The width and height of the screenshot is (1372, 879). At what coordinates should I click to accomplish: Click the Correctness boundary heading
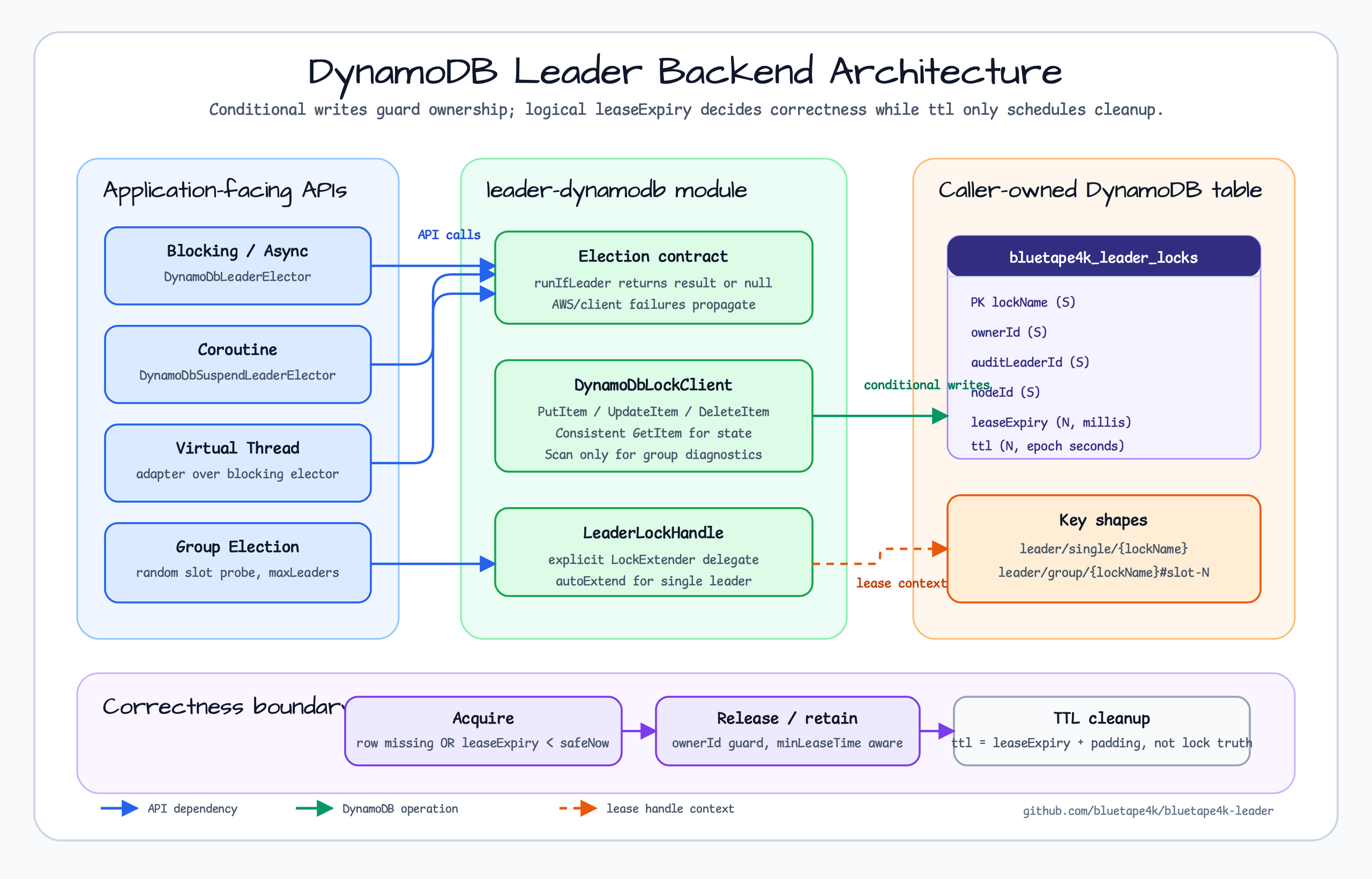point(225,706)
